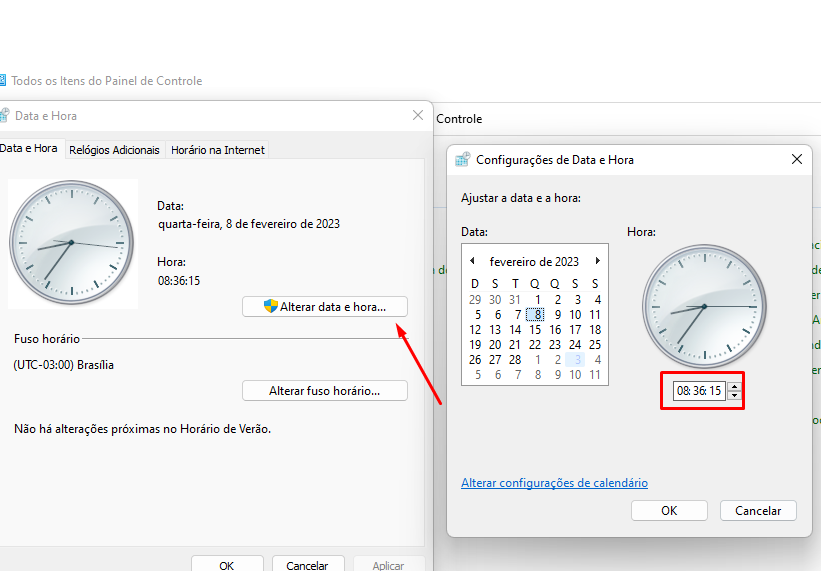Screen dimensions: 821x571
Task: Decrease time with down spinner arrow
Action: point(735,395)
